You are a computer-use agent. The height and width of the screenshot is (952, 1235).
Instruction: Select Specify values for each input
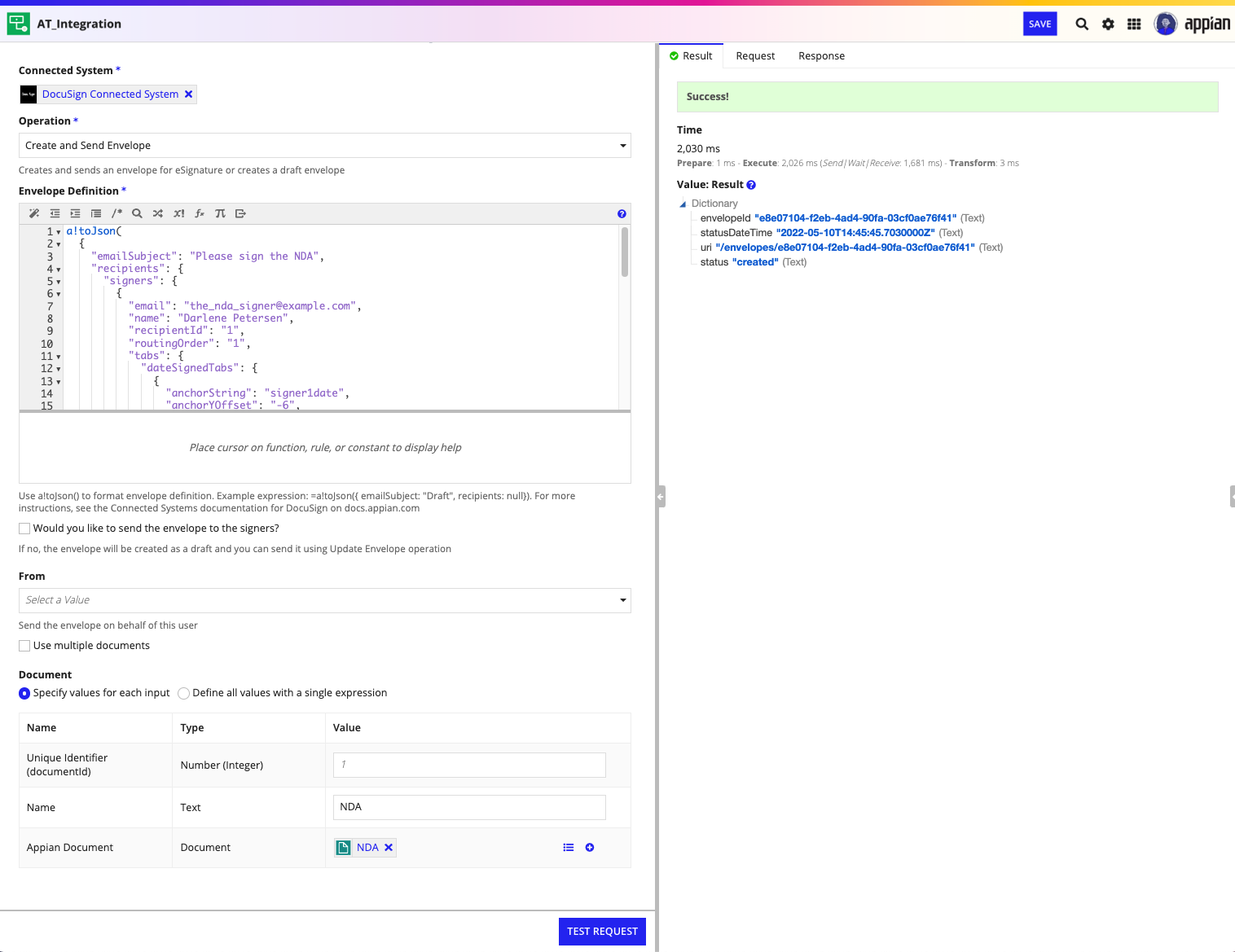click(24, 693)
